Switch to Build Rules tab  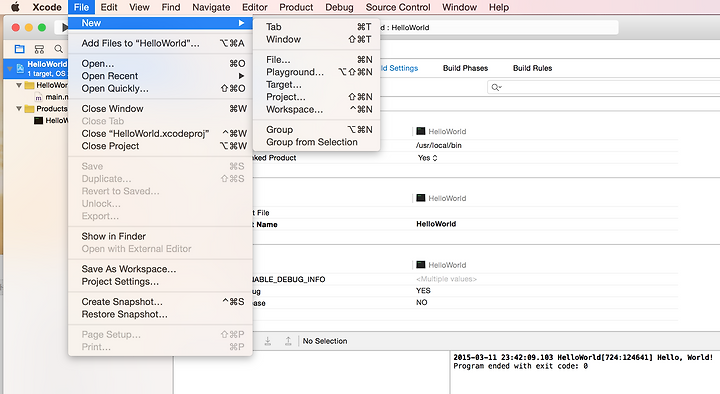[x=532, y=68]
